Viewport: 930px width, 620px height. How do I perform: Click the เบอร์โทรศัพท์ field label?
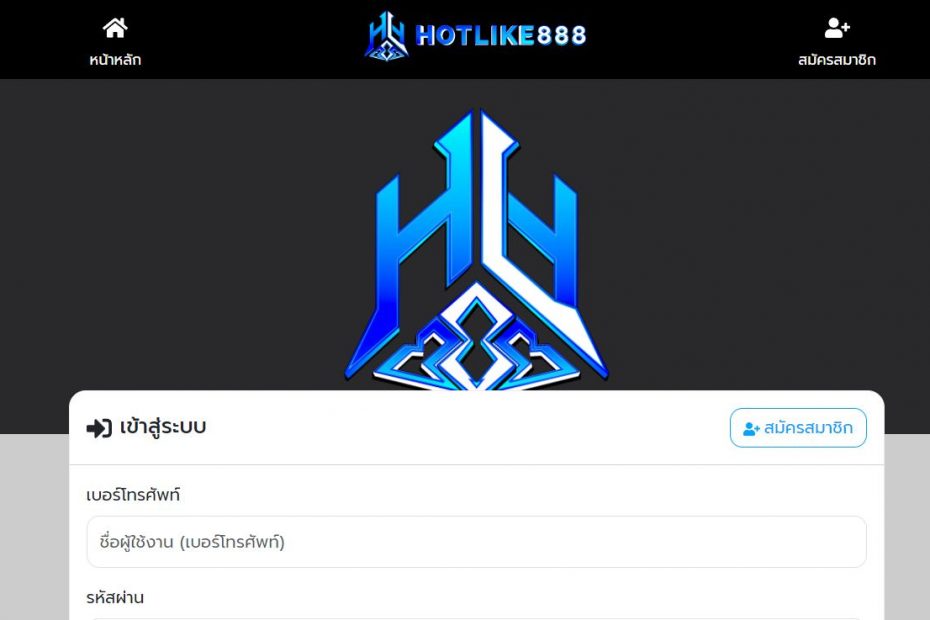coord(133,495)
